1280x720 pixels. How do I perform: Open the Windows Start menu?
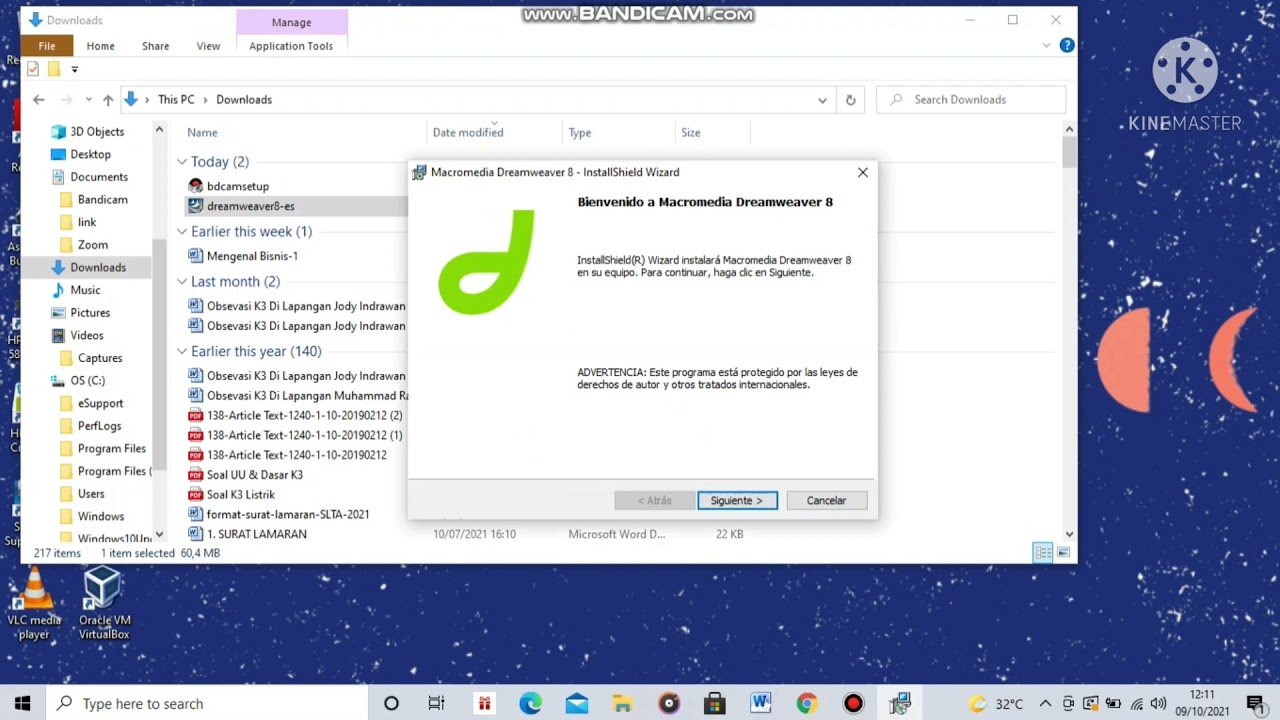pos(23,704)
